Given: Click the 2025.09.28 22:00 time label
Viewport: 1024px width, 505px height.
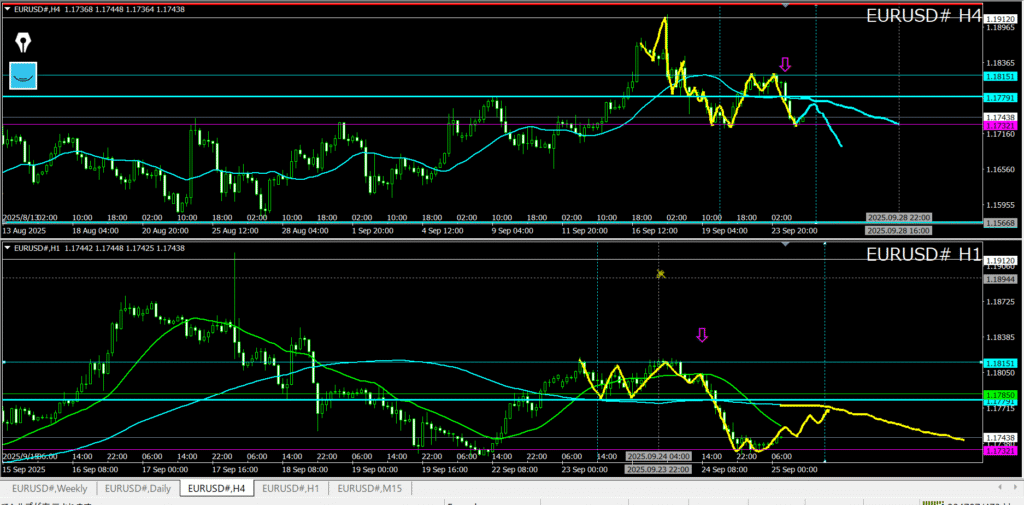Looking at the screenshot, I should tap(898, 218).
